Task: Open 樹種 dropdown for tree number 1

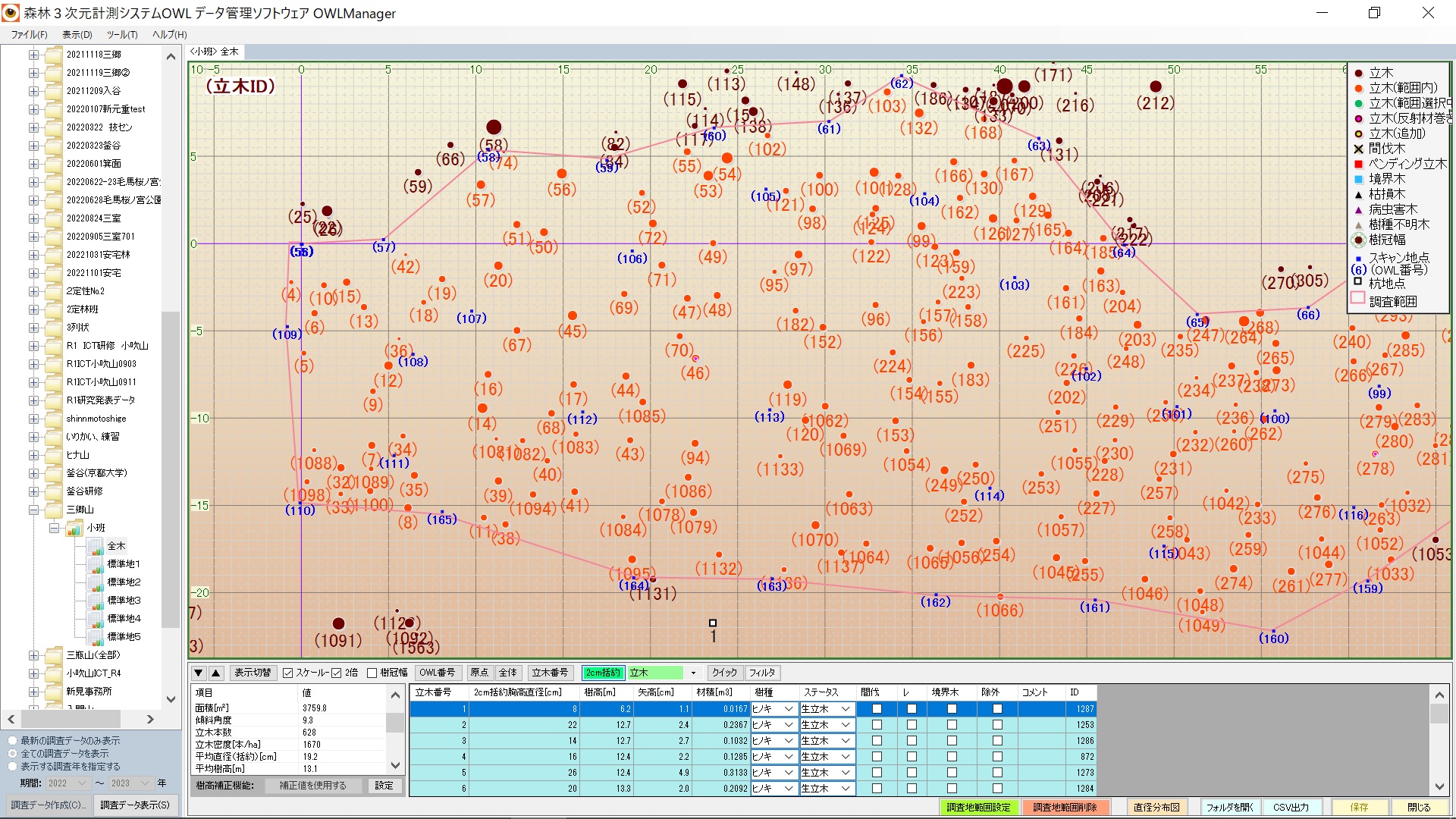Action: pyautogui.click(x=789, y=709)
